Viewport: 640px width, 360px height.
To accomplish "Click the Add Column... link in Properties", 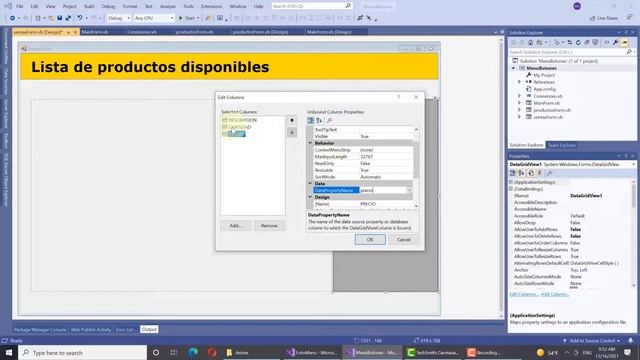I will click(554, 294).
